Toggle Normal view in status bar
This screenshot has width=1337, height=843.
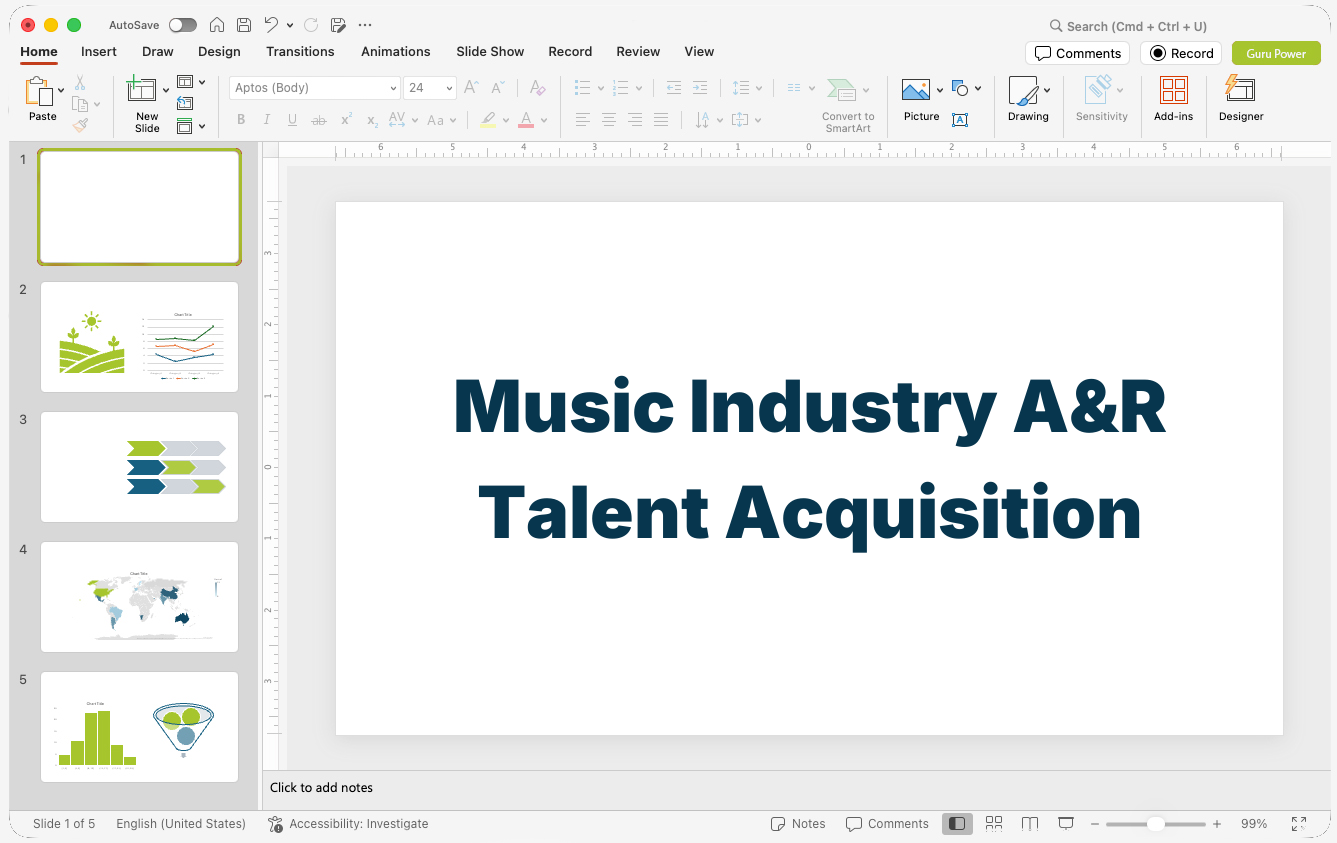pos(957,823)
